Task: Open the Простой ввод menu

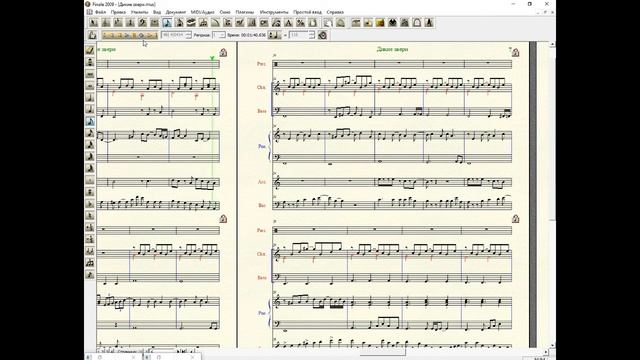Action: [307, 12]
